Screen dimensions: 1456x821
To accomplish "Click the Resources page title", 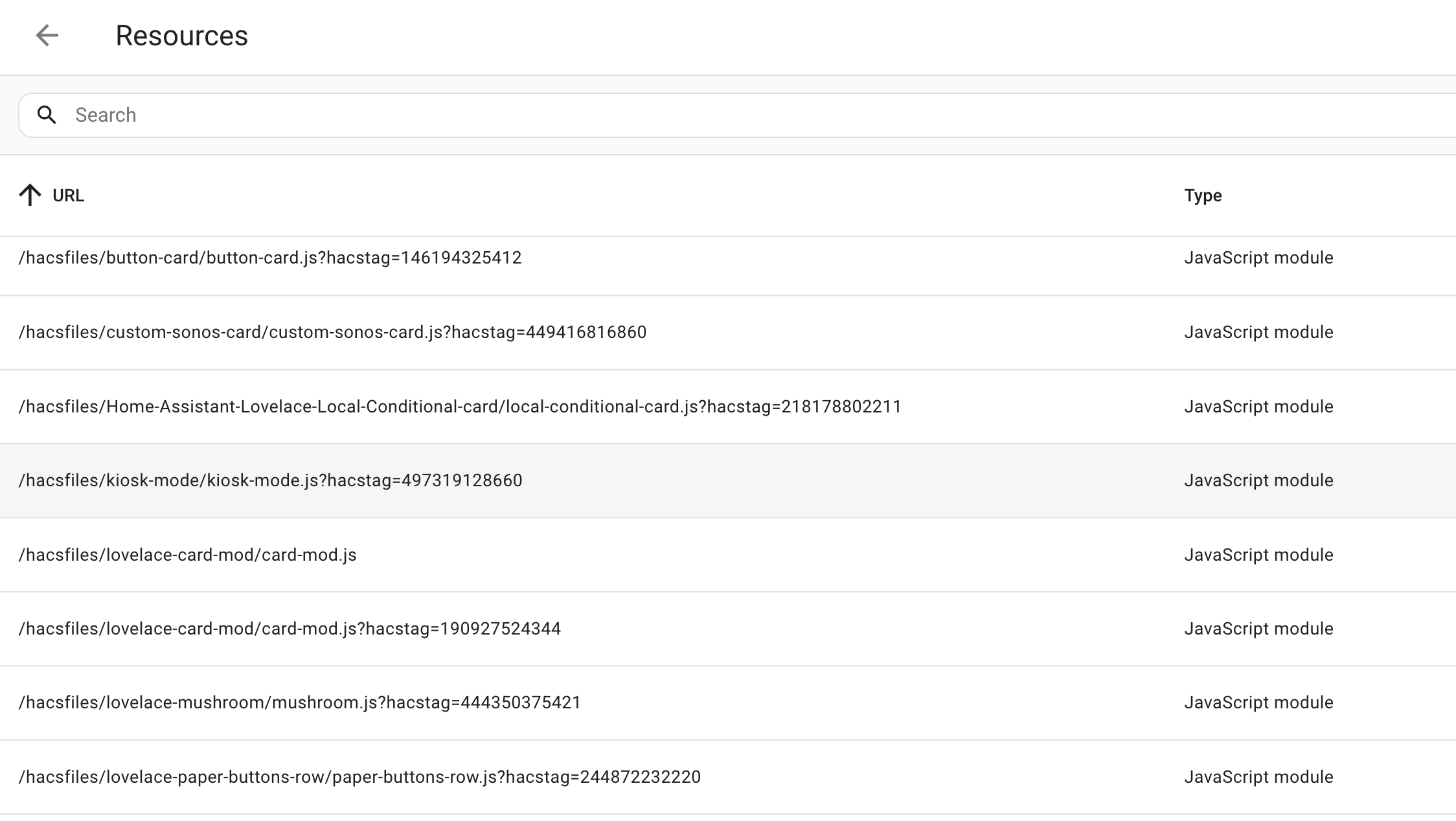I will (x=181, y=36).
